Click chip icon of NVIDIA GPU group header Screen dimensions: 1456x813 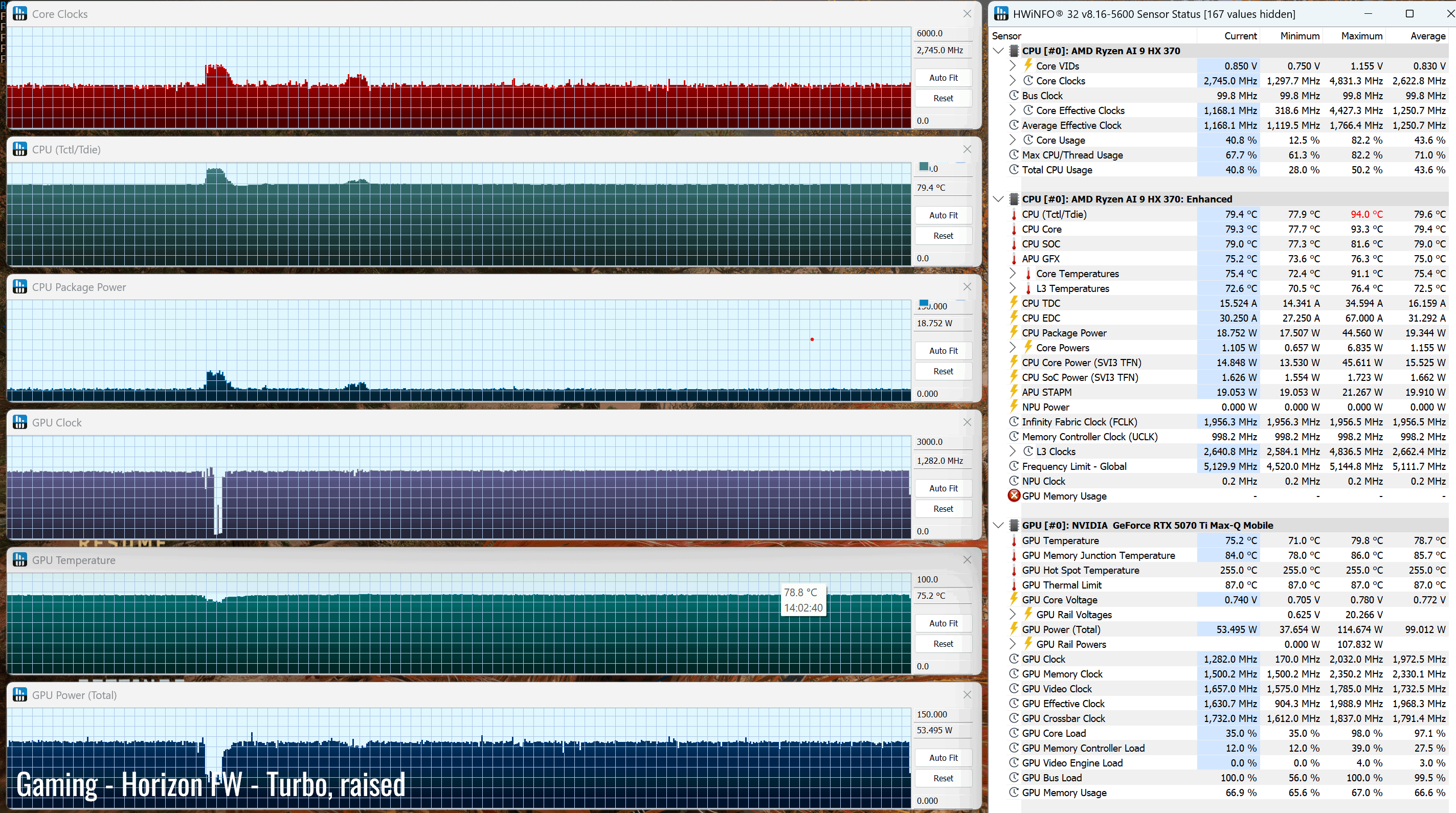pyautogui.click(x=1014, y=525)
